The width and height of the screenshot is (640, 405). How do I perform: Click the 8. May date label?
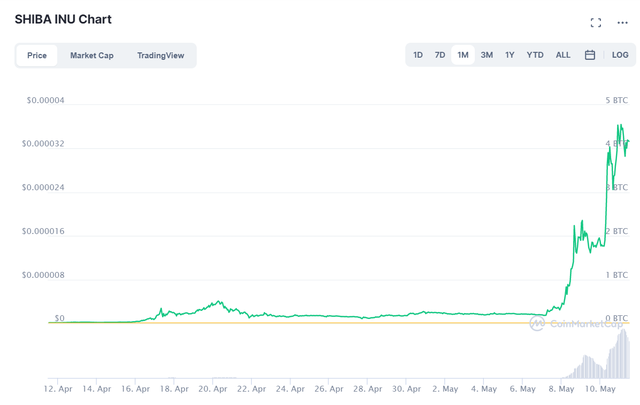click(x=561, y=389)
